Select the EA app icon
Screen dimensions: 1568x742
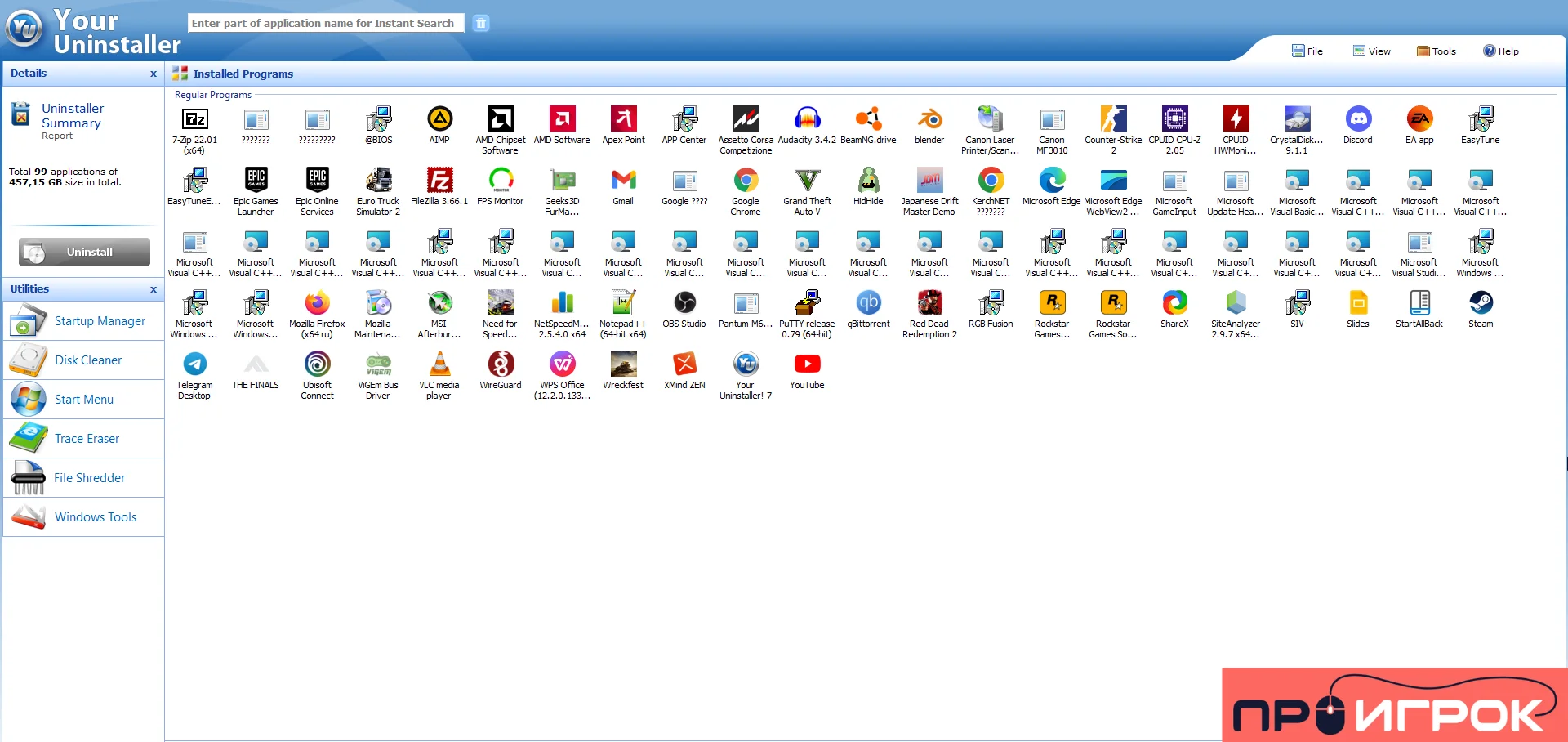[1419, 119]
